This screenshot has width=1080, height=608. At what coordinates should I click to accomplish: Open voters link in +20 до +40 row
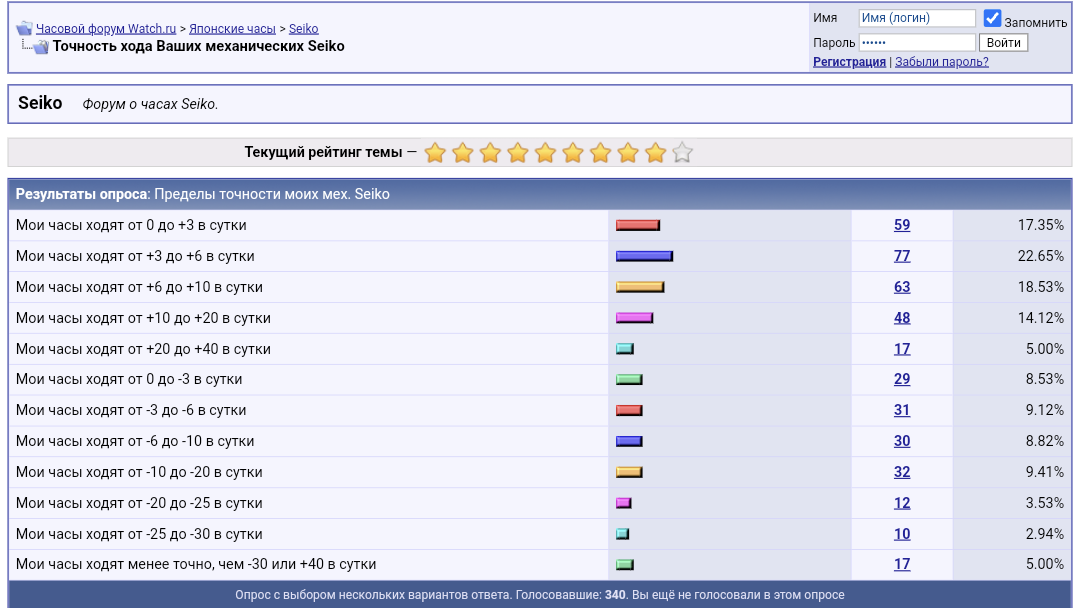902,349
